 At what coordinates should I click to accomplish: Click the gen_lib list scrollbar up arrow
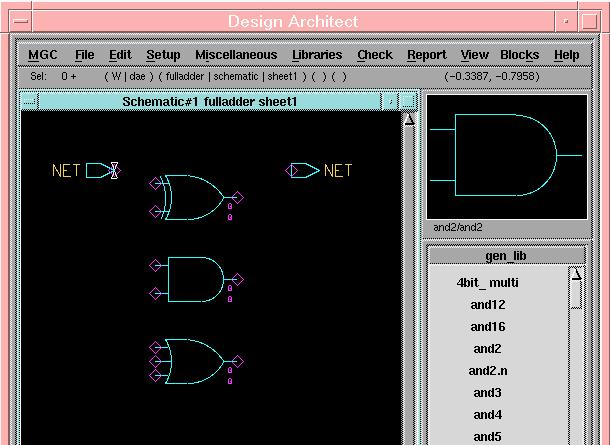(x=576, y=275)
